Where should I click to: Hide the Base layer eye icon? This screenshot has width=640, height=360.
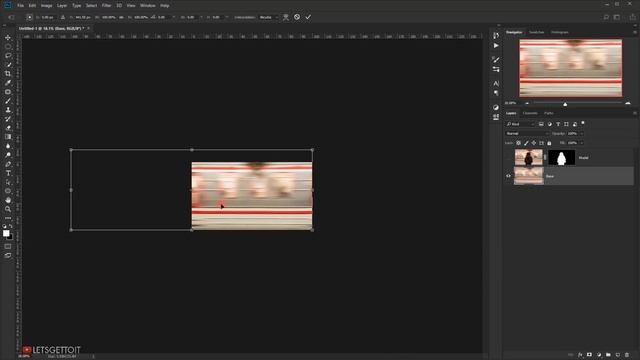point(508,176)
